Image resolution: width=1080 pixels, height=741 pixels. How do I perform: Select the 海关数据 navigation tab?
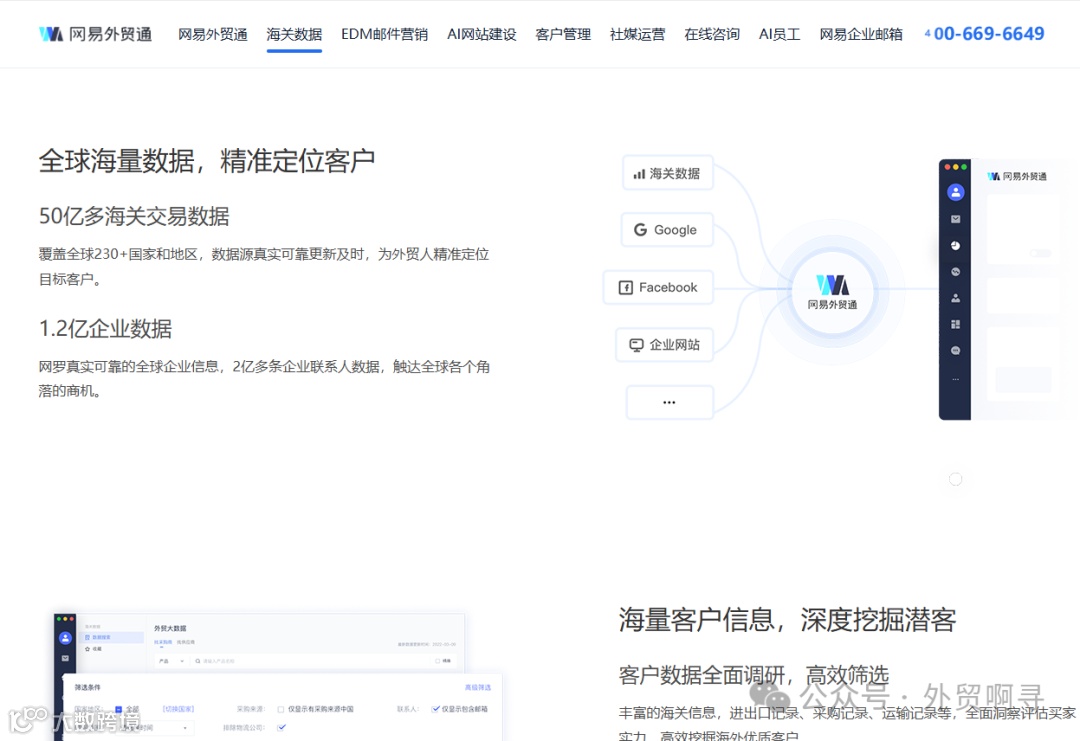pos(294,34)
